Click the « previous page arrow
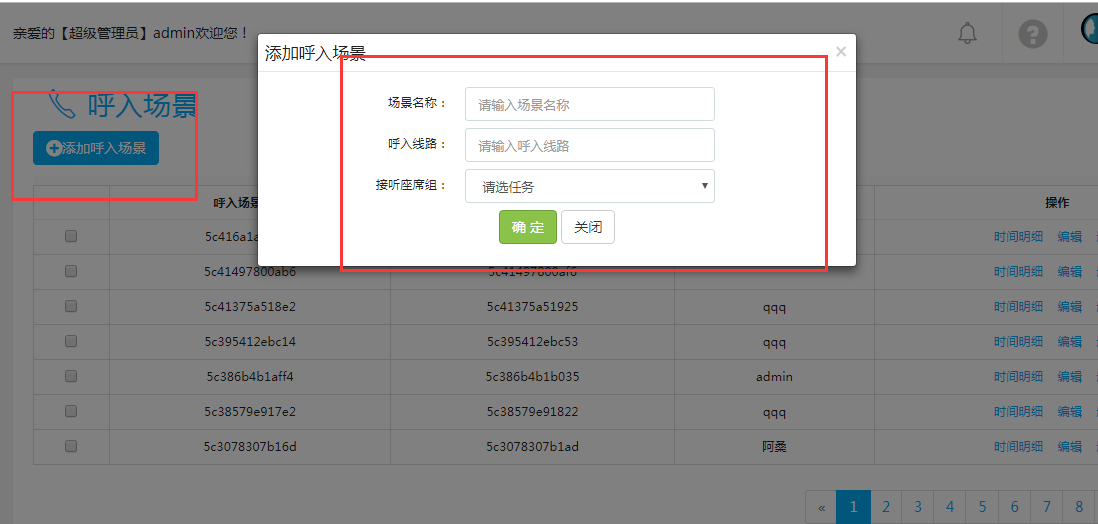Image resolution: width=1098 pixels, height=524 pixels. click(x=821, y=507)
